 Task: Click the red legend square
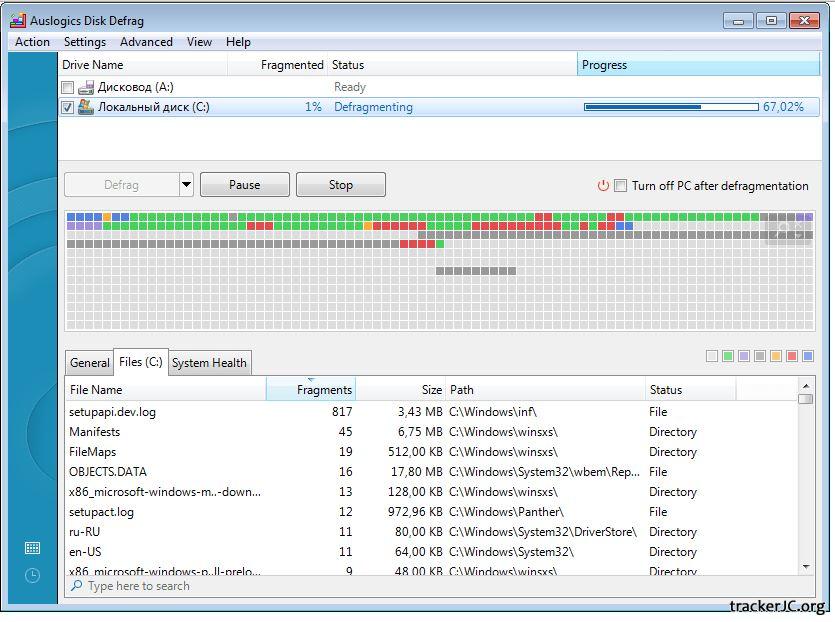click(x=792, y=356)
